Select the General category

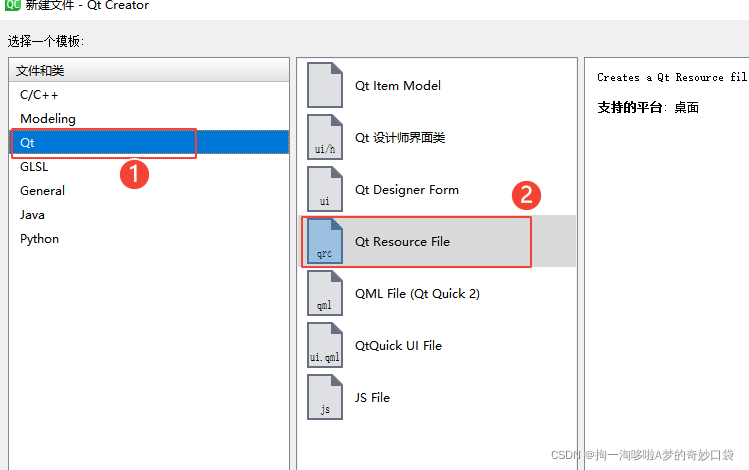click(x=149, y=191)
